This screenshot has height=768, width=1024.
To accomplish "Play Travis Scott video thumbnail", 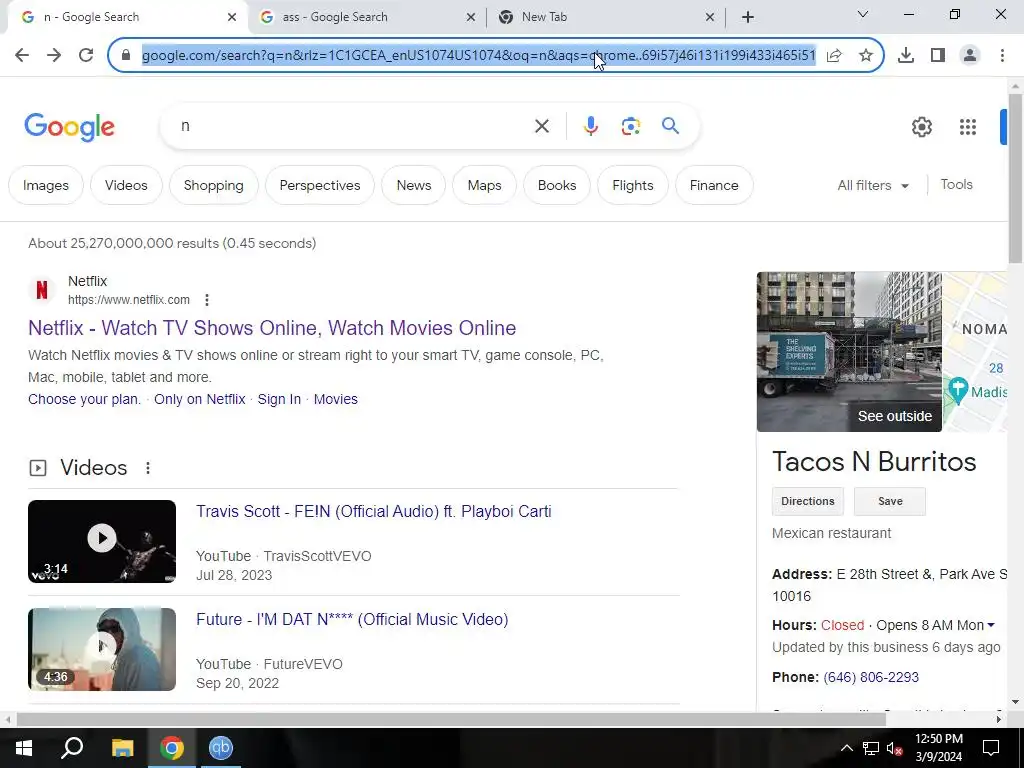I will click(102, 541).
